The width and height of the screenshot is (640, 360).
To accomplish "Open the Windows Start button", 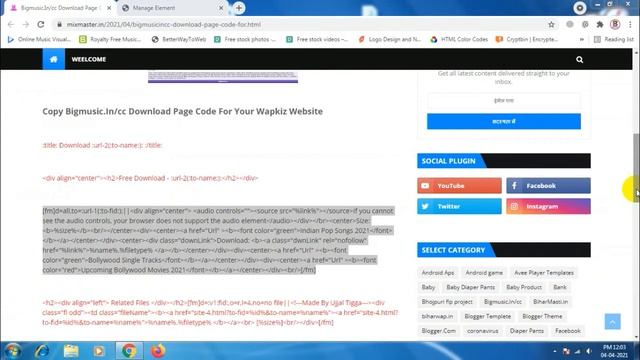I will [x=13, y=351].
